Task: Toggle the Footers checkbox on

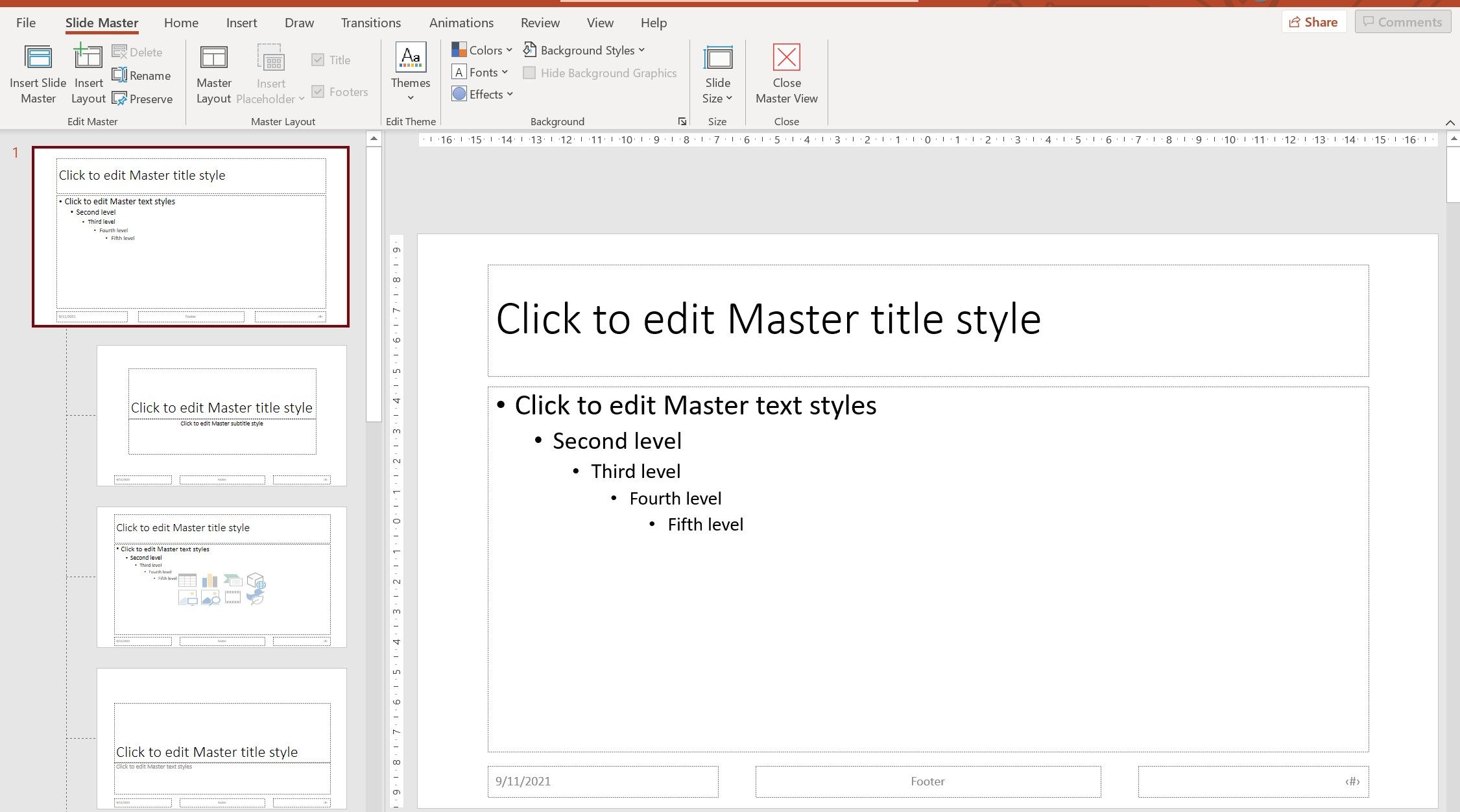Action: pyautogui.click(x=319, y=91)
